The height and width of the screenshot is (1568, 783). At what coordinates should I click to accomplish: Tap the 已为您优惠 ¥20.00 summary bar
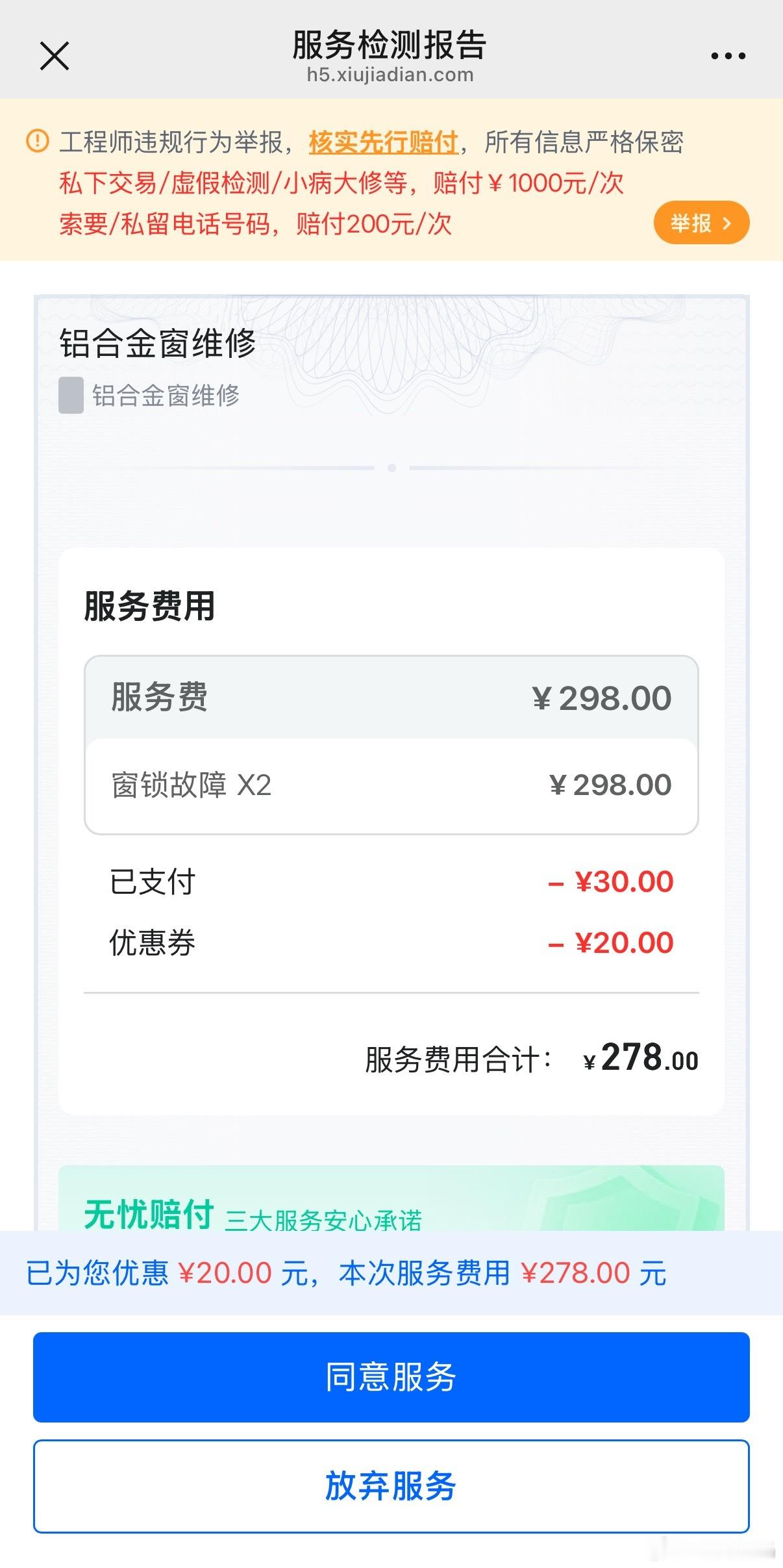[391, 1272]
